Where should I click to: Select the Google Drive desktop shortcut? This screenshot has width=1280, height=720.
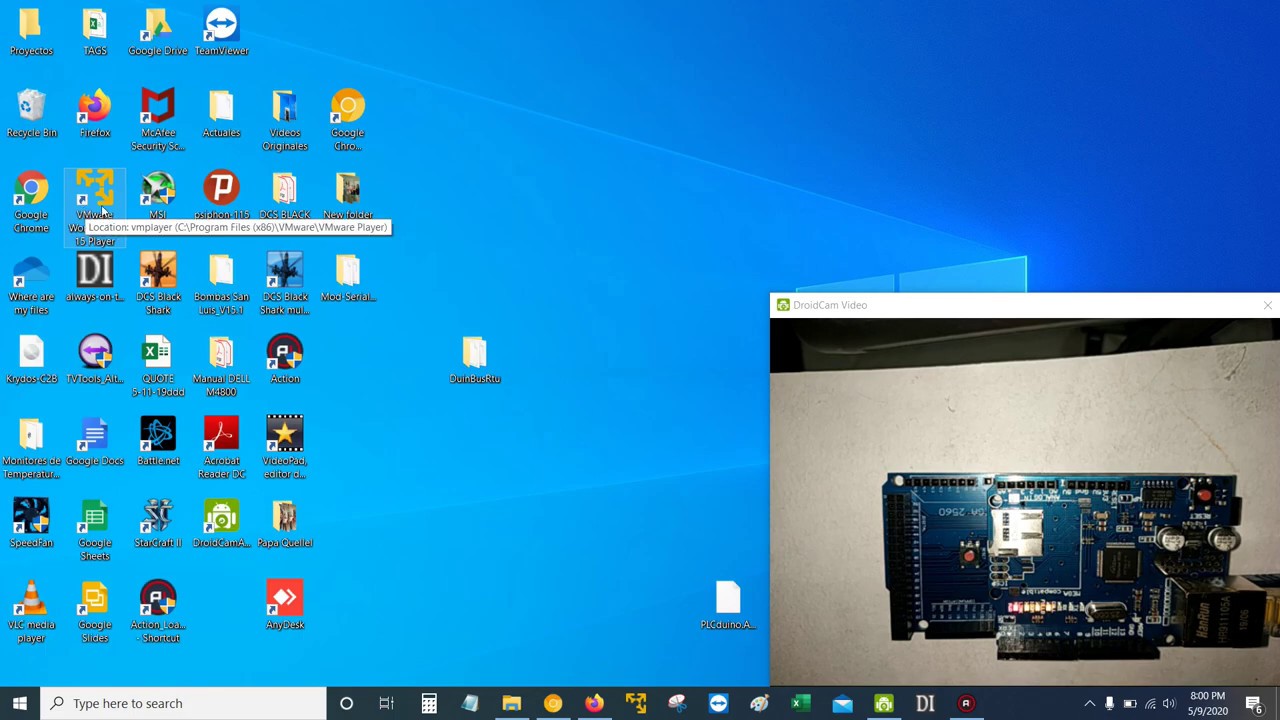click(158, 32)
